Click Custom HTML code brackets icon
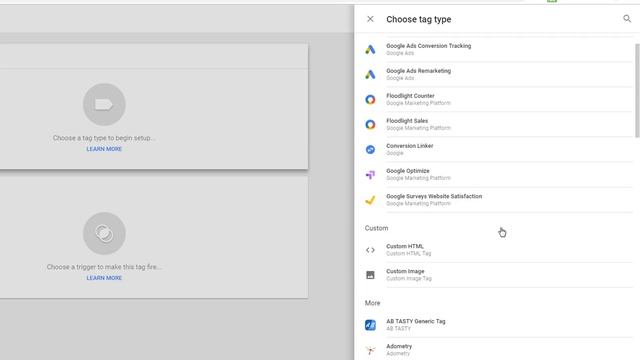This screenshot has height=360, width=640. (370, 250)
